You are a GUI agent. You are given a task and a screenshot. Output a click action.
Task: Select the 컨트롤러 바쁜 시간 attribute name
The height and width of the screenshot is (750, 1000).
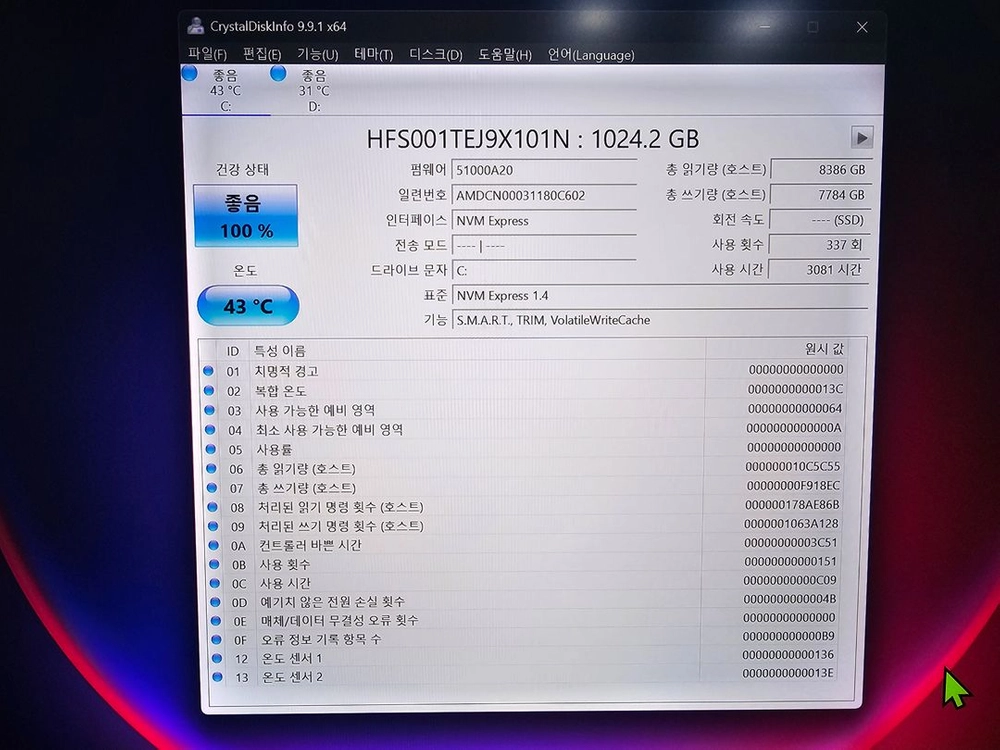click(311, 545)
